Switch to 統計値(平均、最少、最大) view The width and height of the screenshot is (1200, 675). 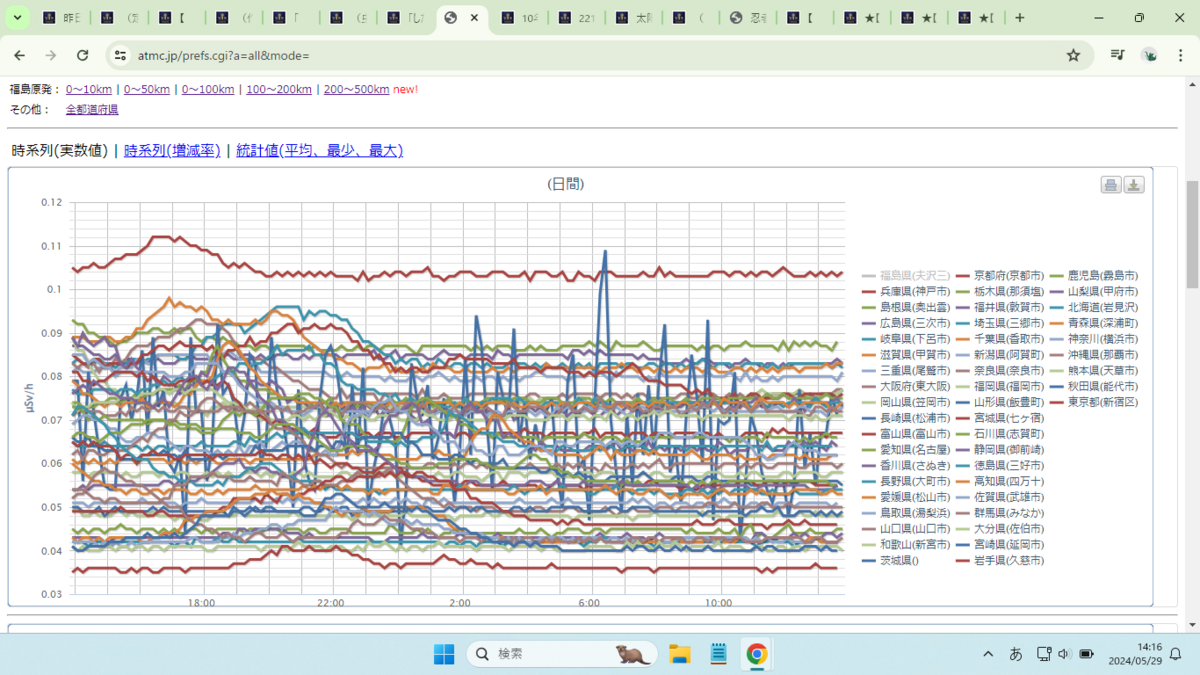[x=319, y=151]
